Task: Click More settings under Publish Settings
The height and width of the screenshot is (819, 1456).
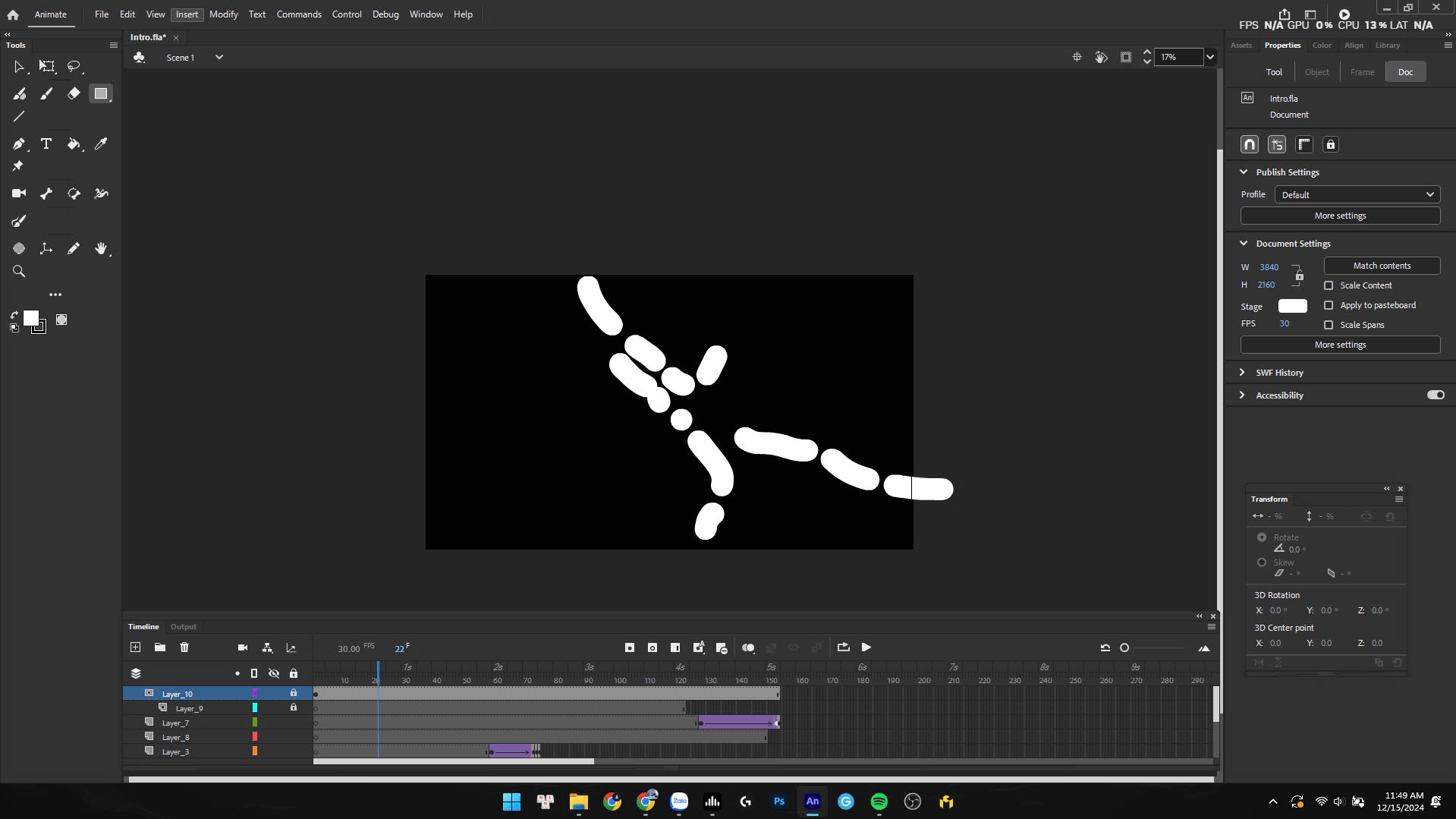Action: [x=1340, y=216]
